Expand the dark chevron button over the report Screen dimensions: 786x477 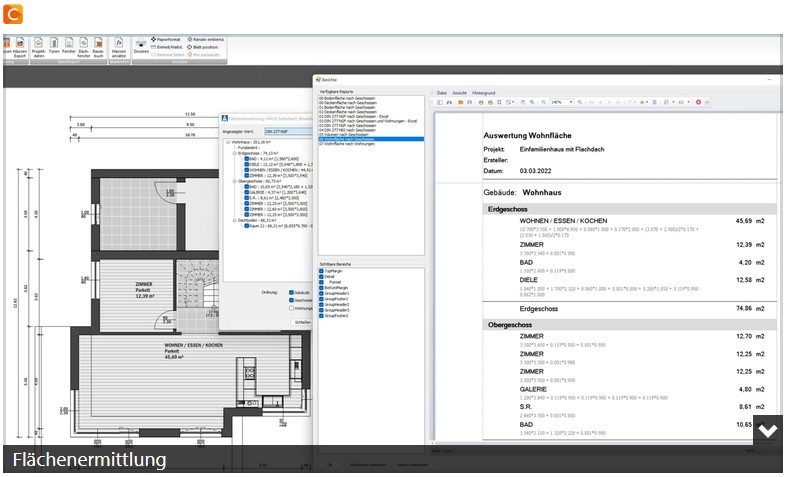click(767, 430)
